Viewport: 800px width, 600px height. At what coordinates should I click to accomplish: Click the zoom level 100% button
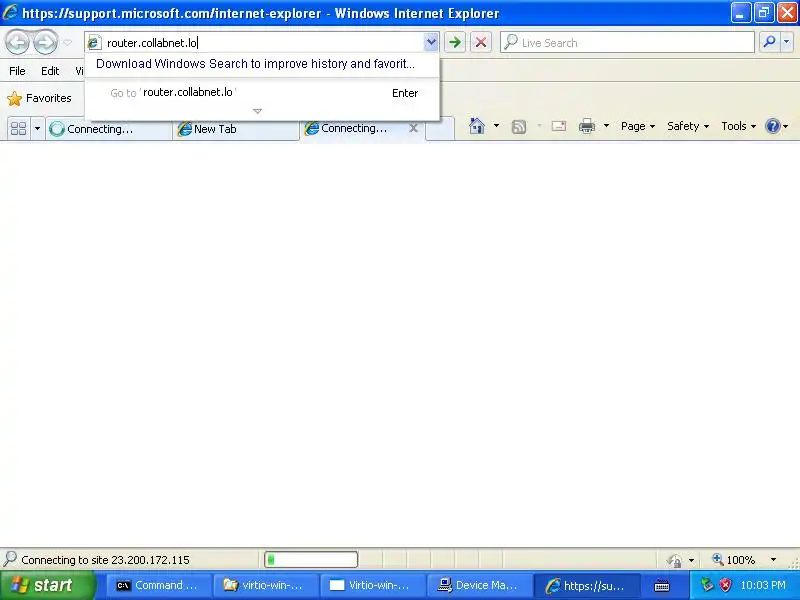tap(734, 560)
